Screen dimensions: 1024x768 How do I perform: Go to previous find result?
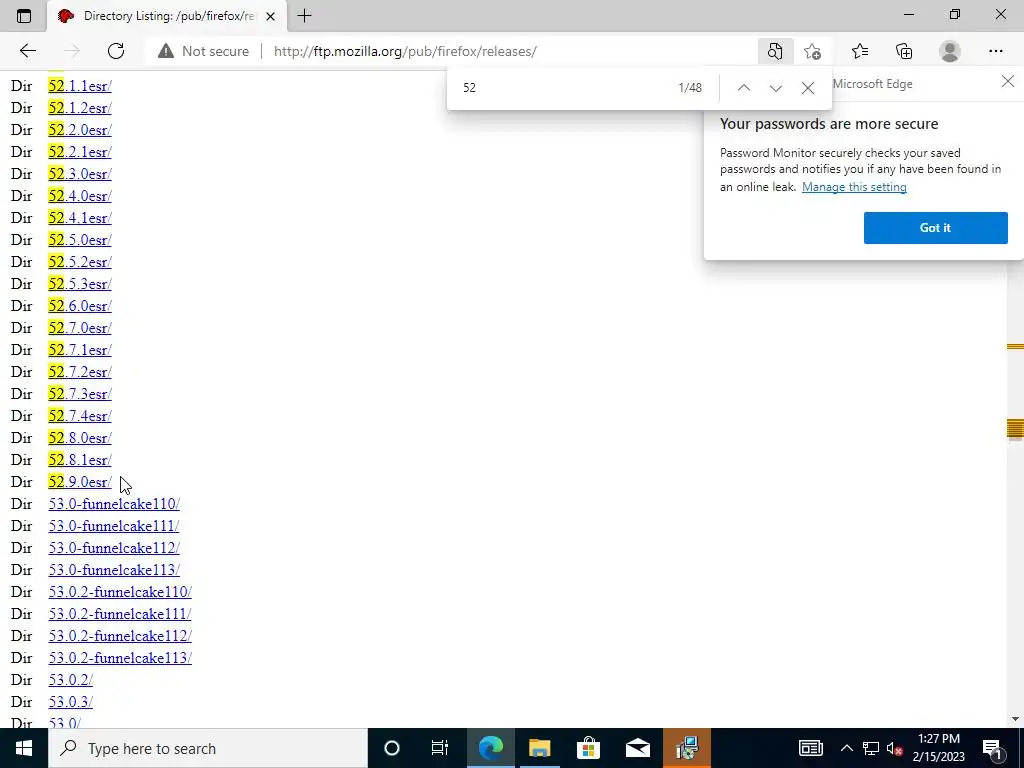pyautogui.click(x=743, y=88)
